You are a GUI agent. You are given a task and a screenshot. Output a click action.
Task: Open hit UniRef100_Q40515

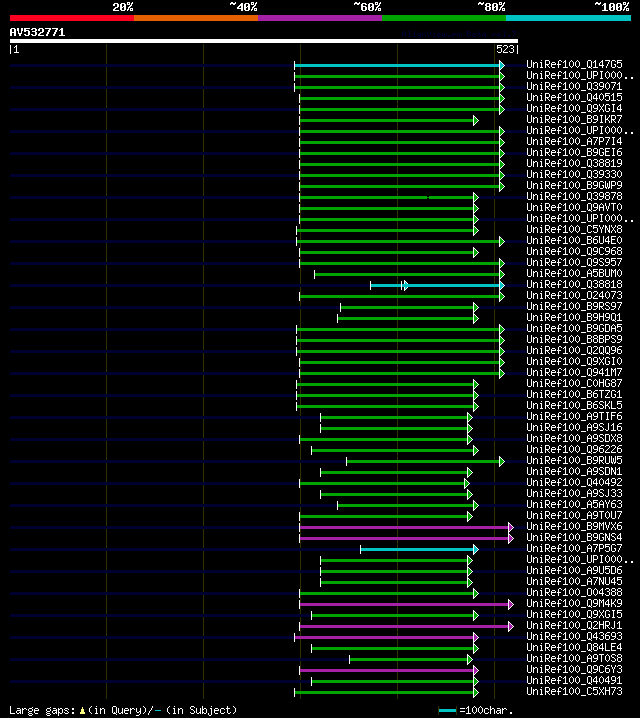pyautogui.click(x=574, y=97)
